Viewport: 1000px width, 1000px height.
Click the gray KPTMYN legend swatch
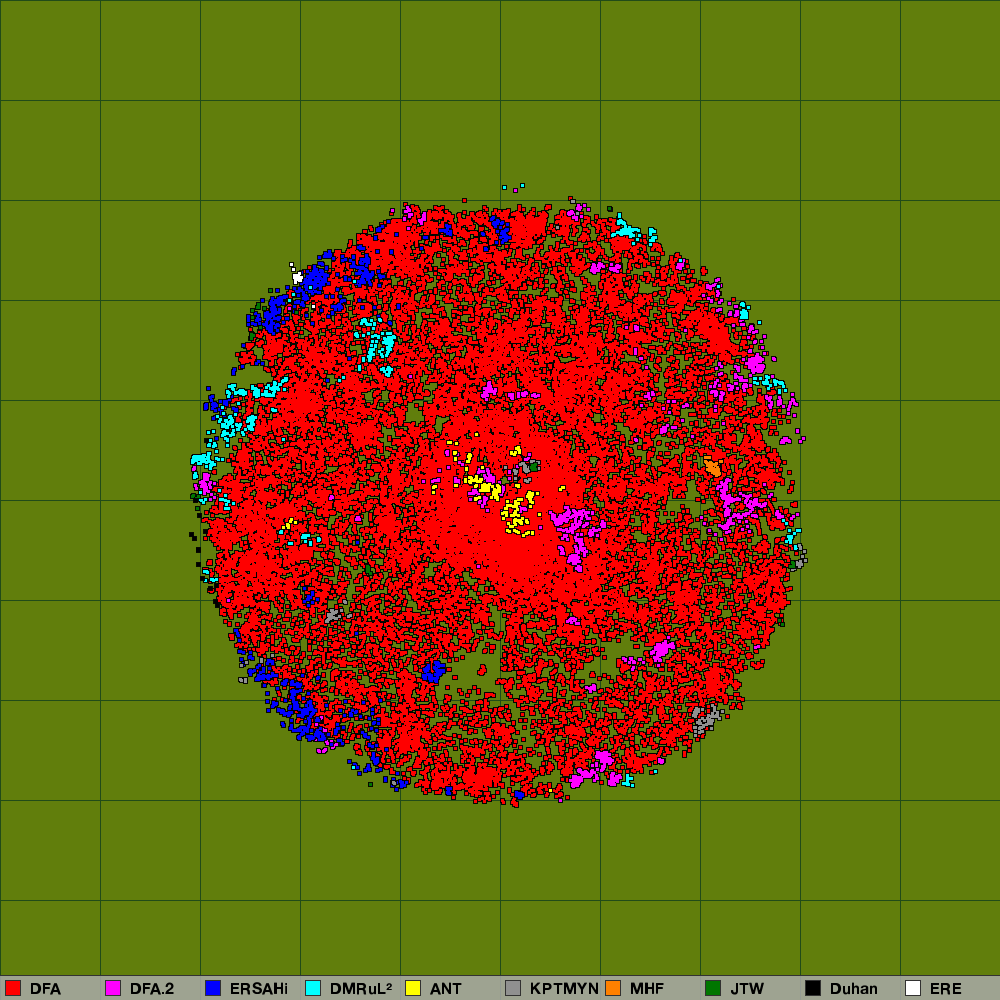tap(513, 988)
